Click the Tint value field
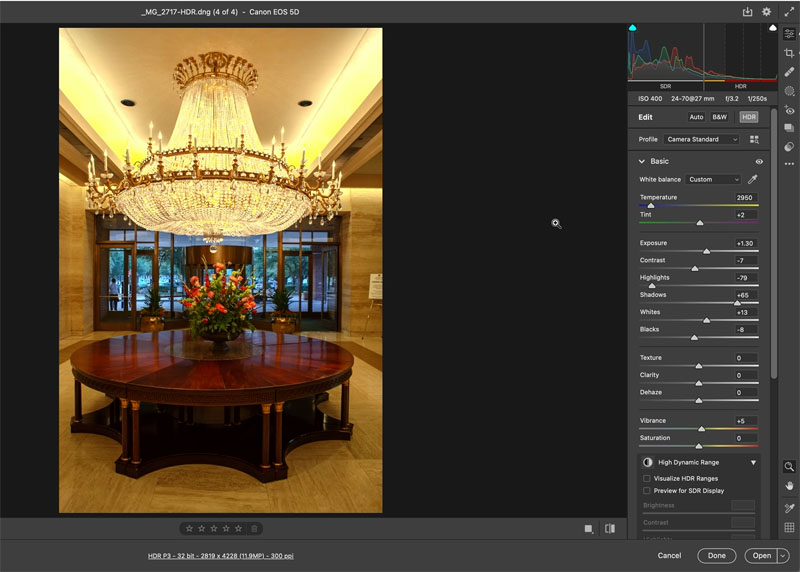 pos(744,215)
